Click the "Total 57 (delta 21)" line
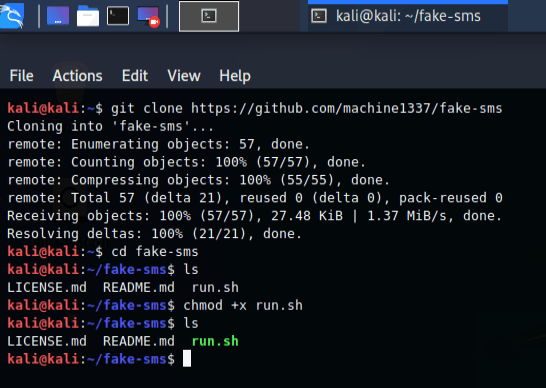Viewport: 546px width, 388px height. click(255, 198)
